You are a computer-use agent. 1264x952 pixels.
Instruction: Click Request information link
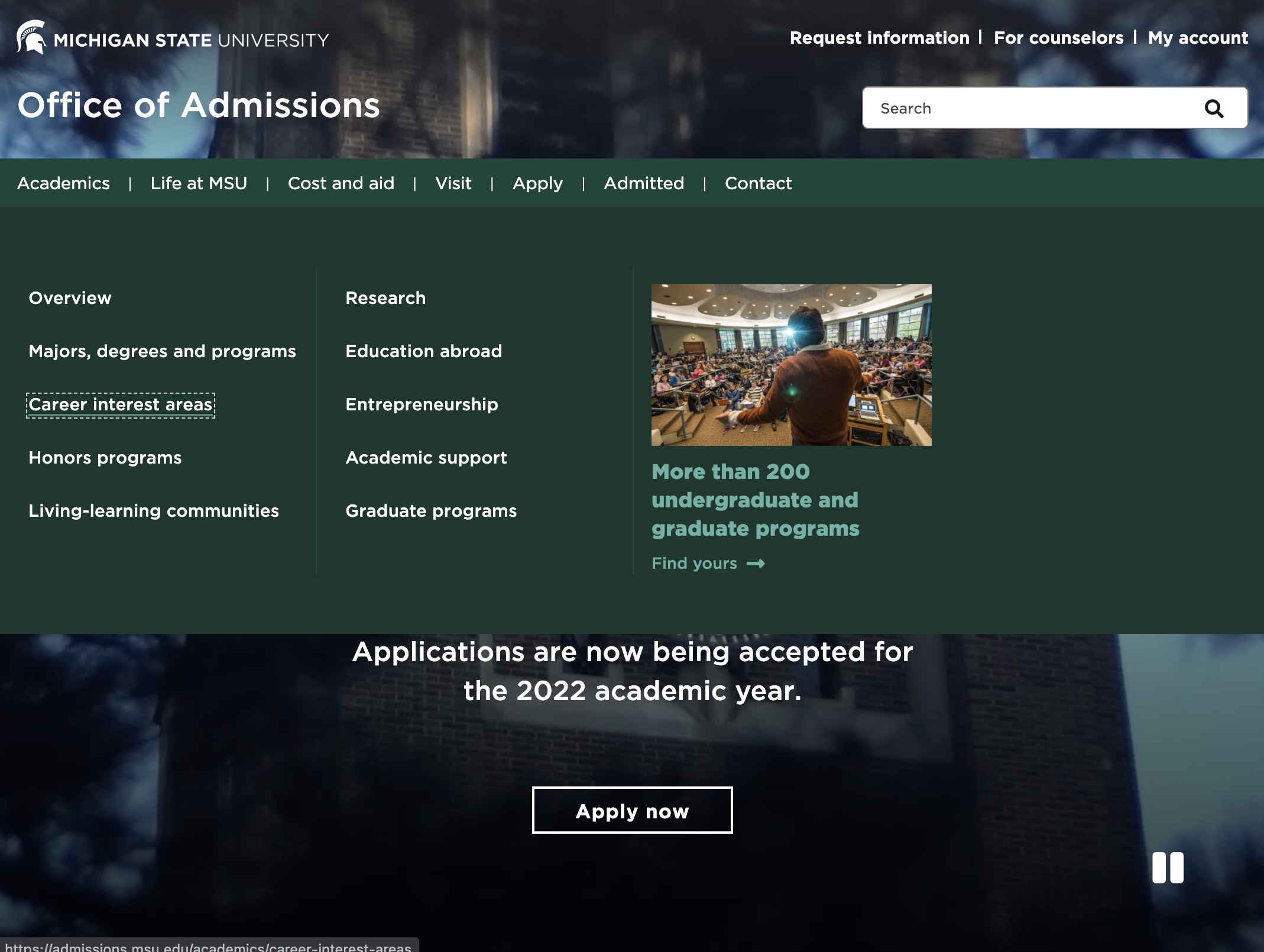pyautogui.click(x=880, y=38)
